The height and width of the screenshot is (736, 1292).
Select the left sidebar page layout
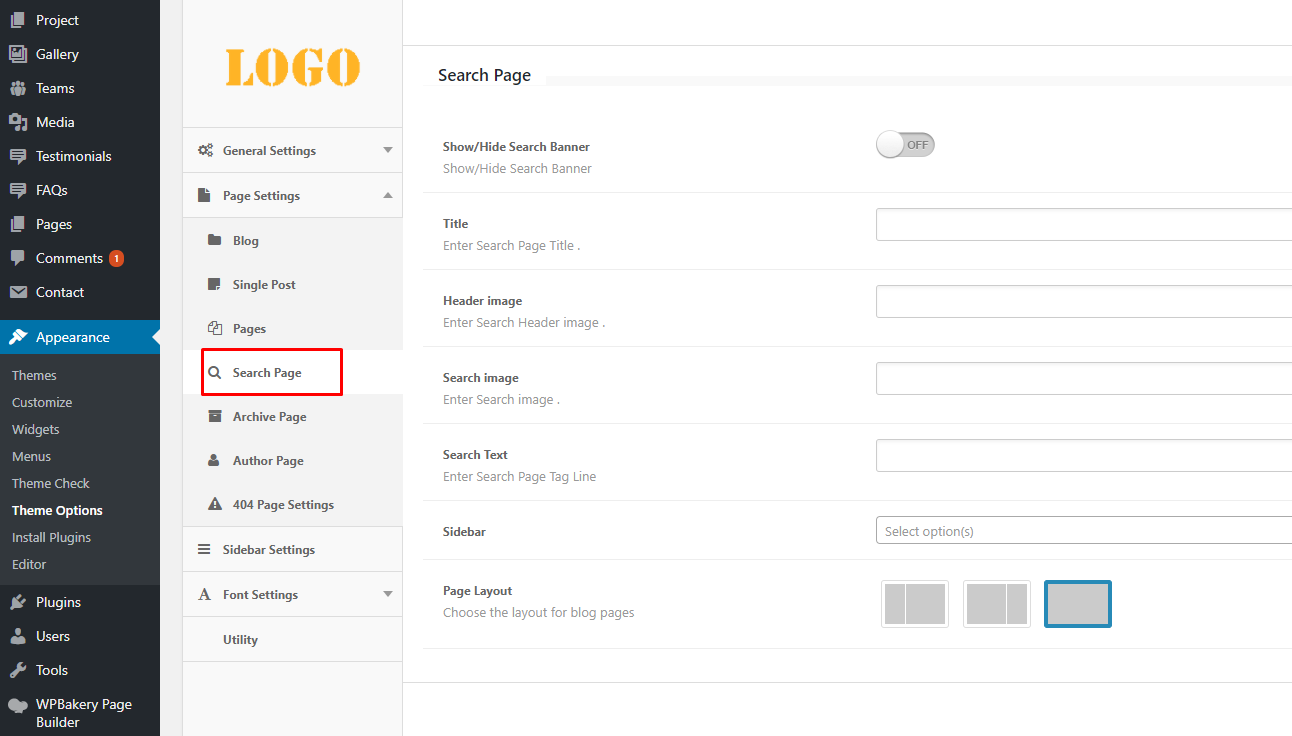pyautogui.click(x=914, y=604)
